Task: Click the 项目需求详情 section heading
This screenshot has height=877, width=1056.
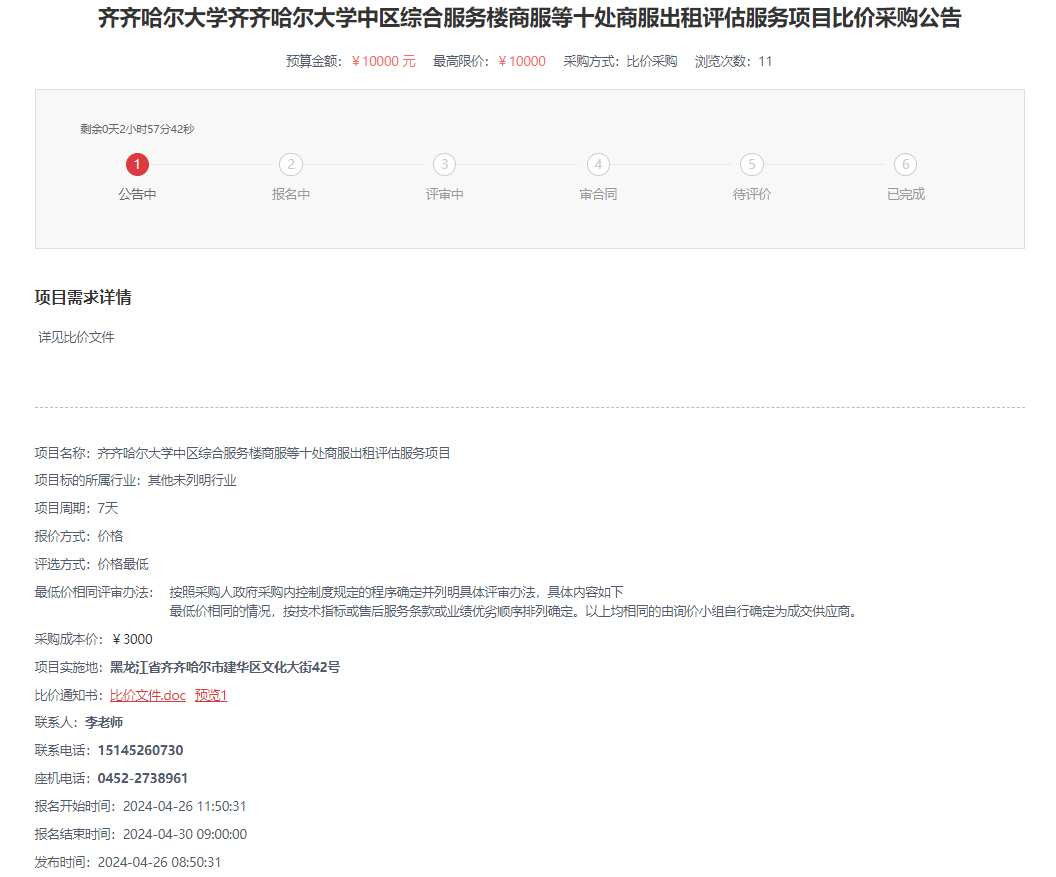Action: 83,298
